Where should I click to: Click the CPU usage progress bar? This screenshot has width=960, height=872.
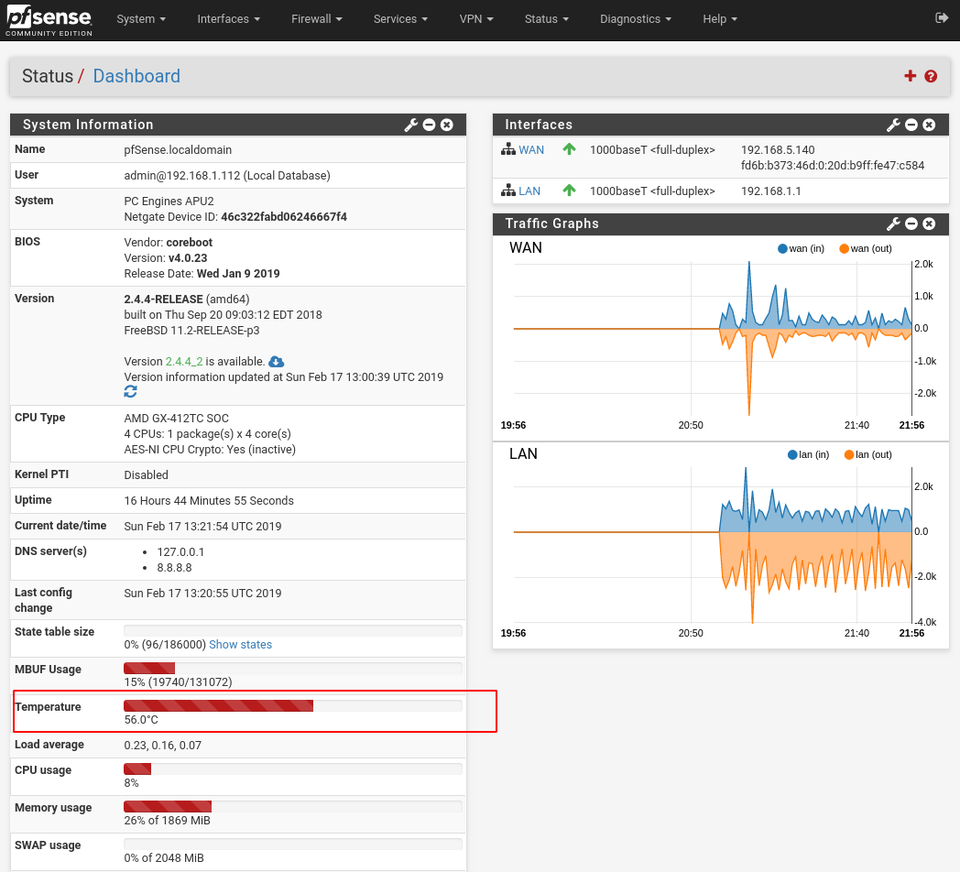pyautogui.click(x=293, y=769)
